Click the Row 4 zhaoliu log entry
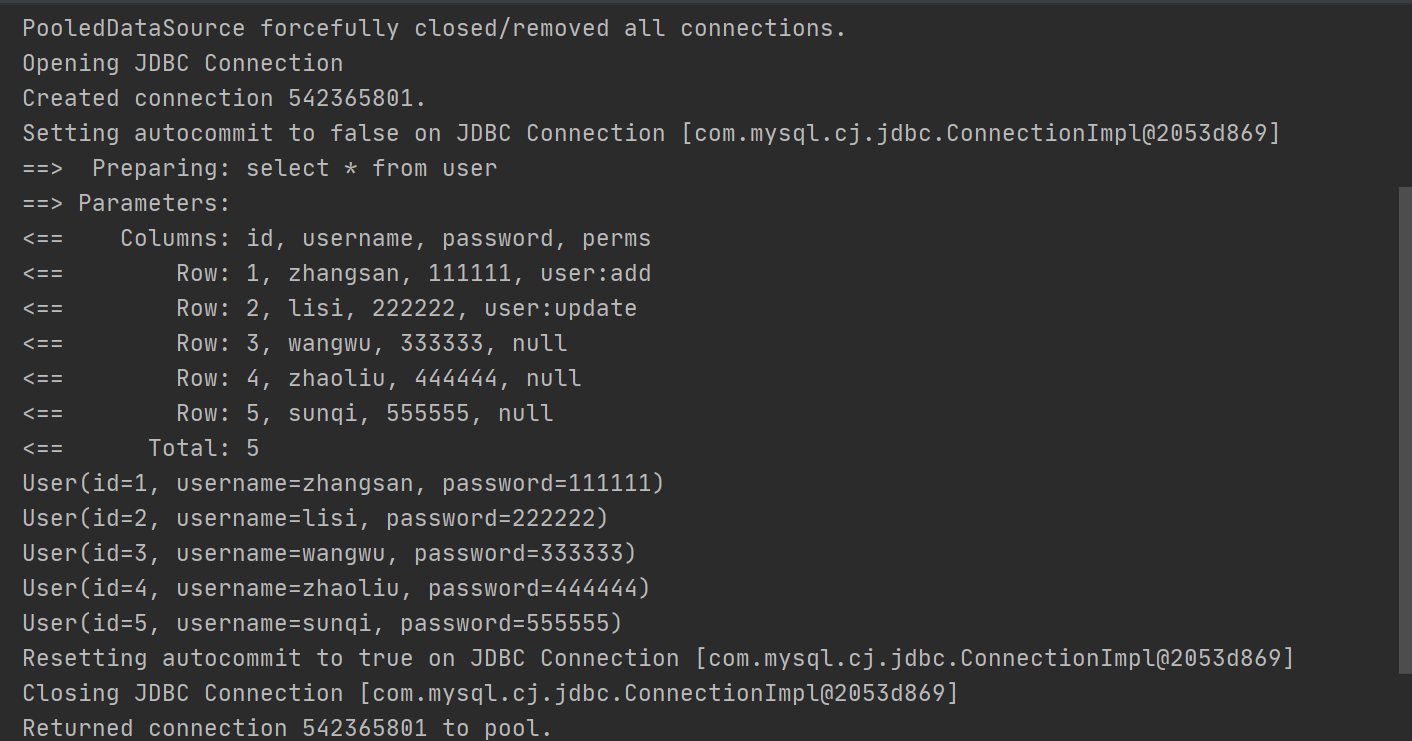1412x741 pixels. pyautogui.click(x=302, y=378)
